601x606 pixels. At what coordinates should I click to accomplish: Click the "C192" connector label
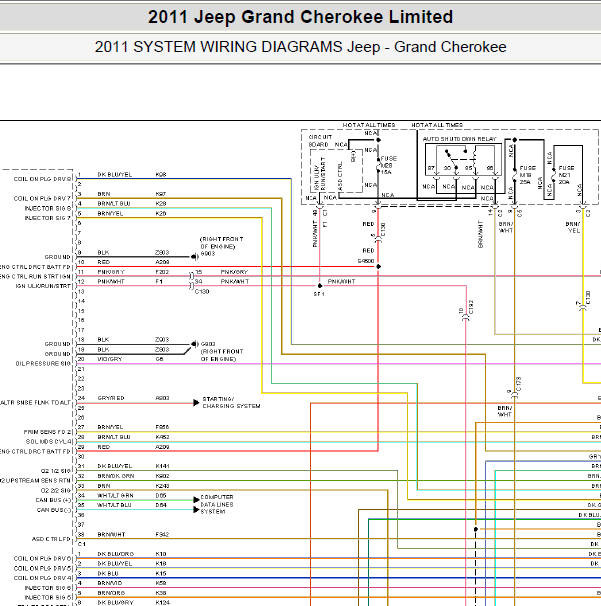[x=471, y=307]
